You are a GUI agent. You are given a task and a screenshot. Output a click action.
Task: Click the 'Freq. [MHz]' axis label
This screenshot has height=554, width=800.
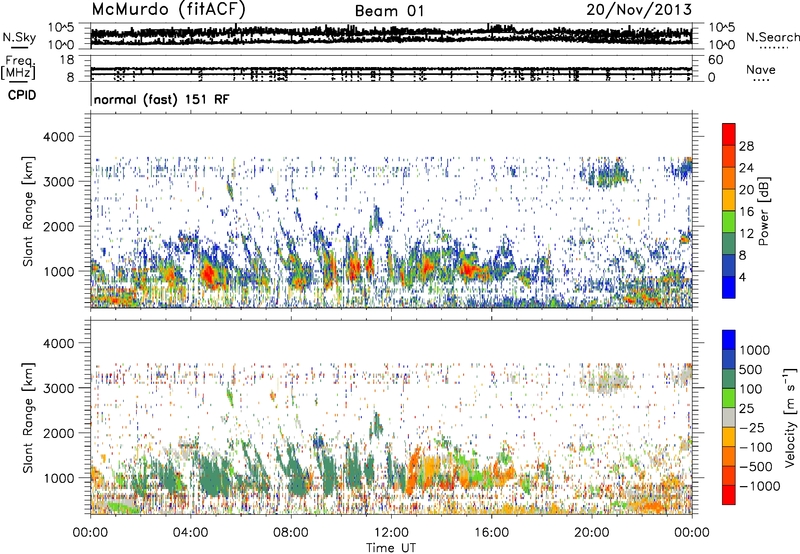19,68
